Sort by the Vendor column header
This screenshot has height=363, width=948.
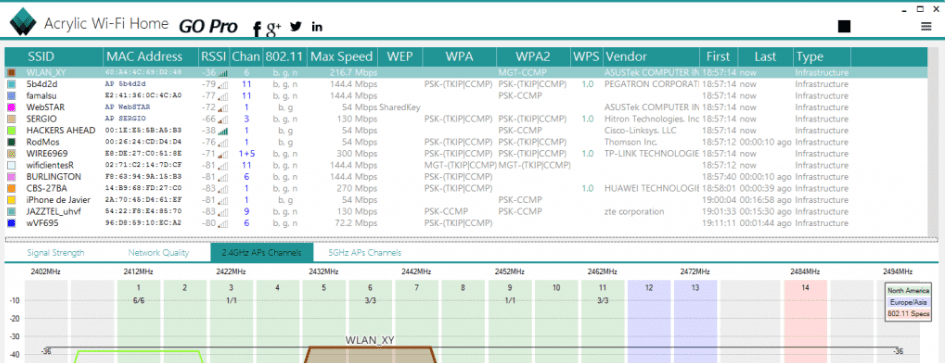pos(651,57)
